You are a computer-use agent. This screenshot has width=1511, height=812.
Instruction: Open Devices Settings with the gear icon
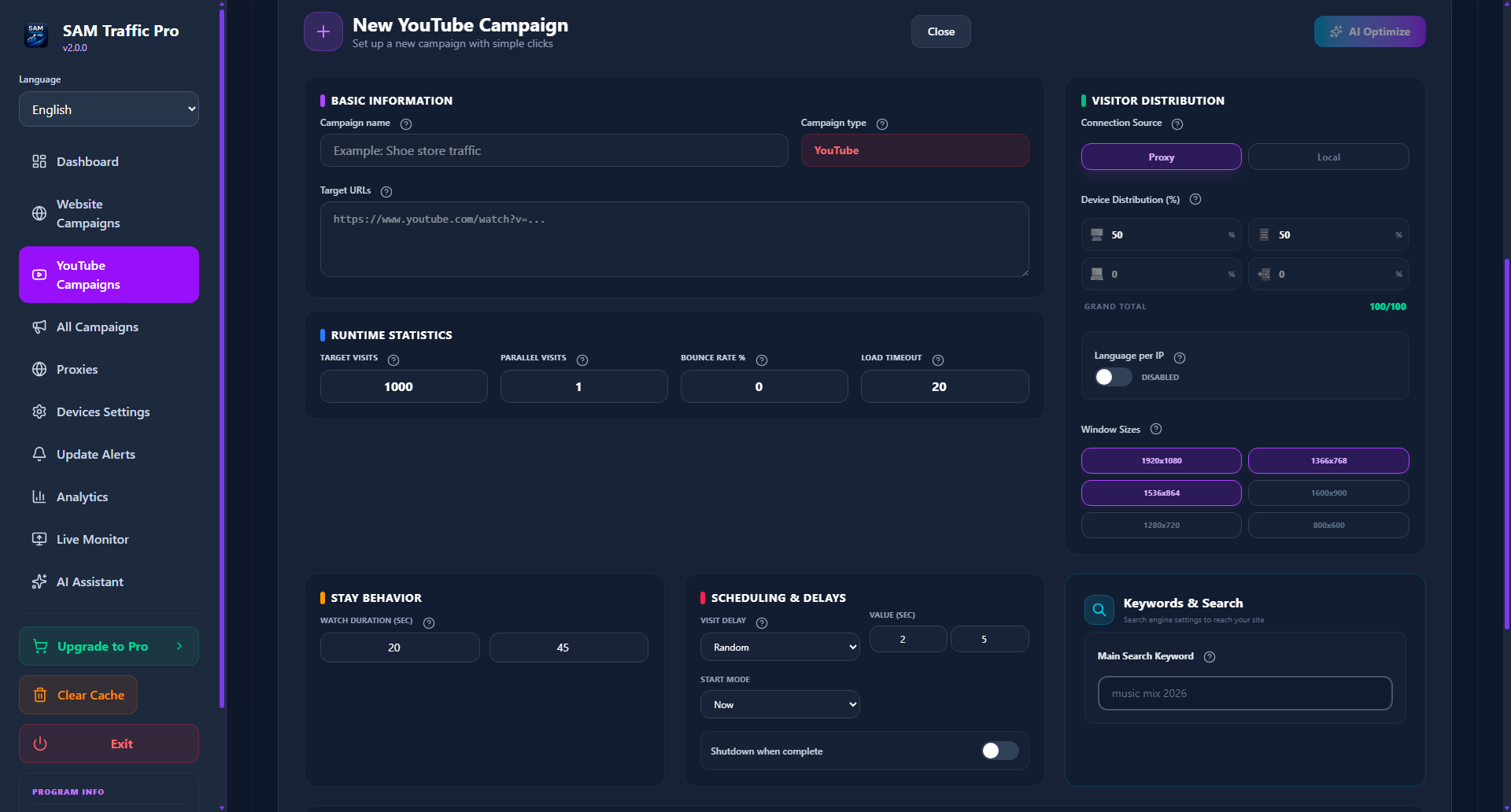click(103, 412)
